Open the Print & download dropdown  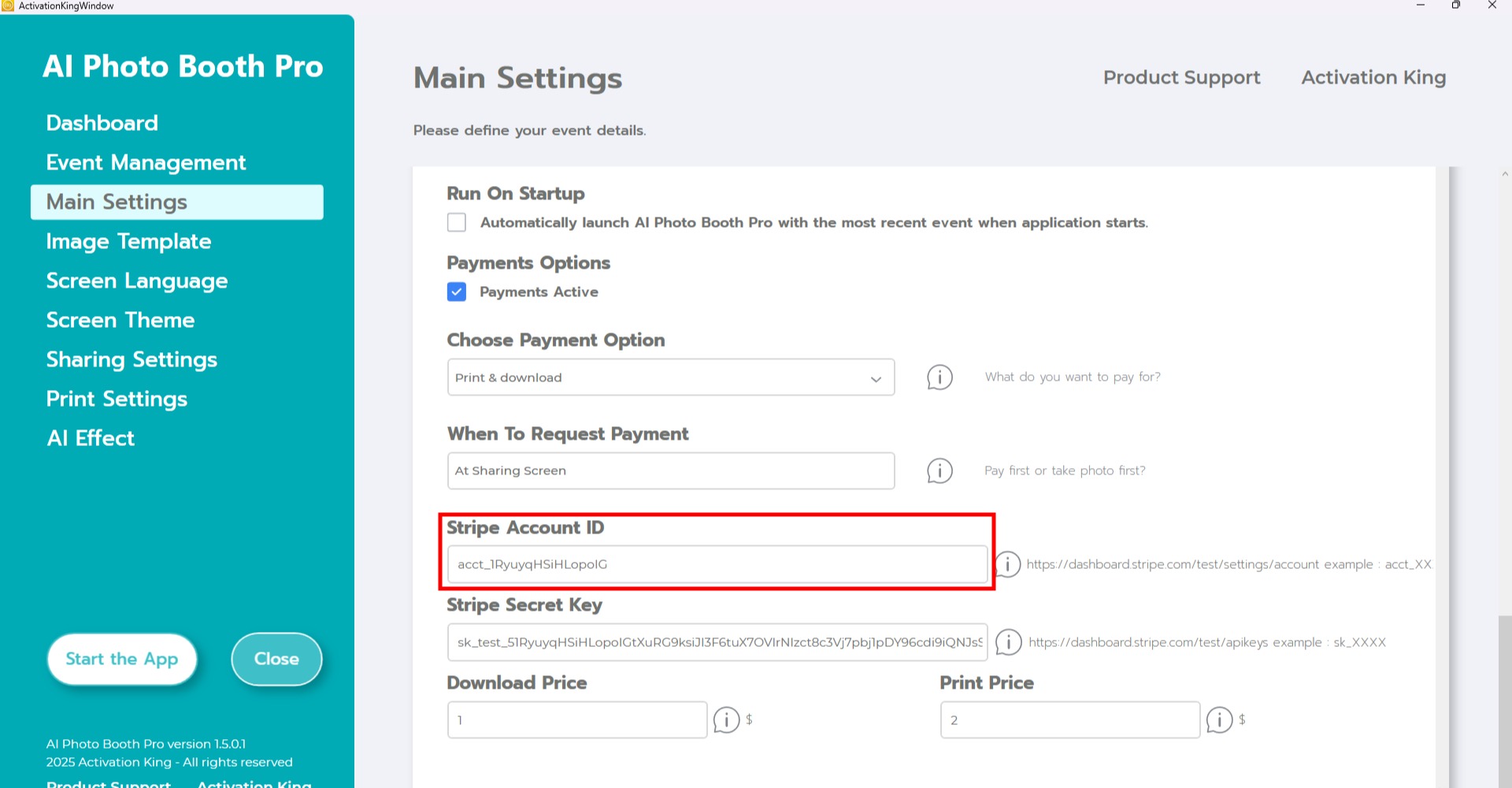(x=670, y=377)
